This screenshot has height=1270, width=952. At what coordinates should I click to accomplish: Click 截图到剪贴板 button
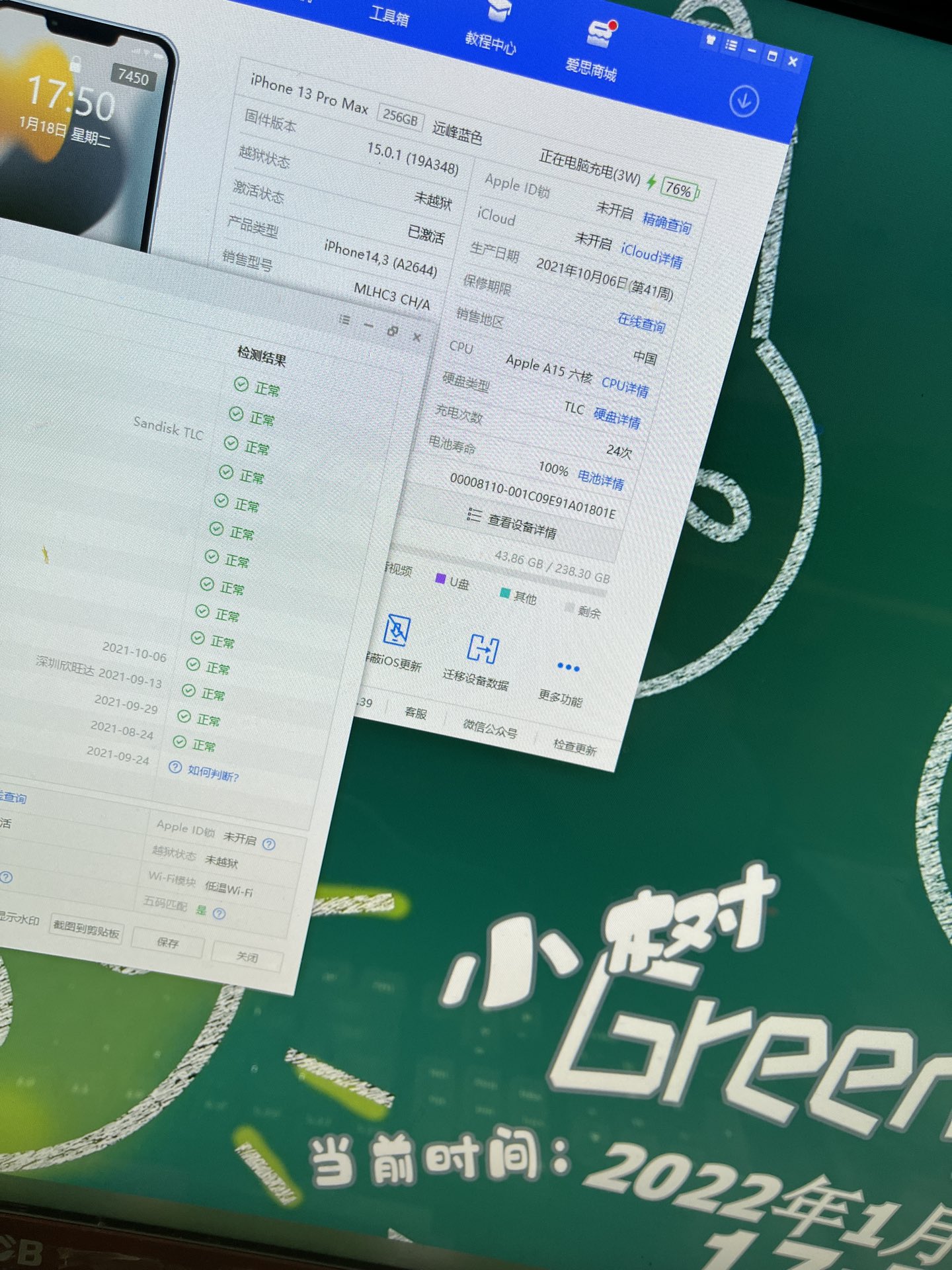[x=86, y=930]
